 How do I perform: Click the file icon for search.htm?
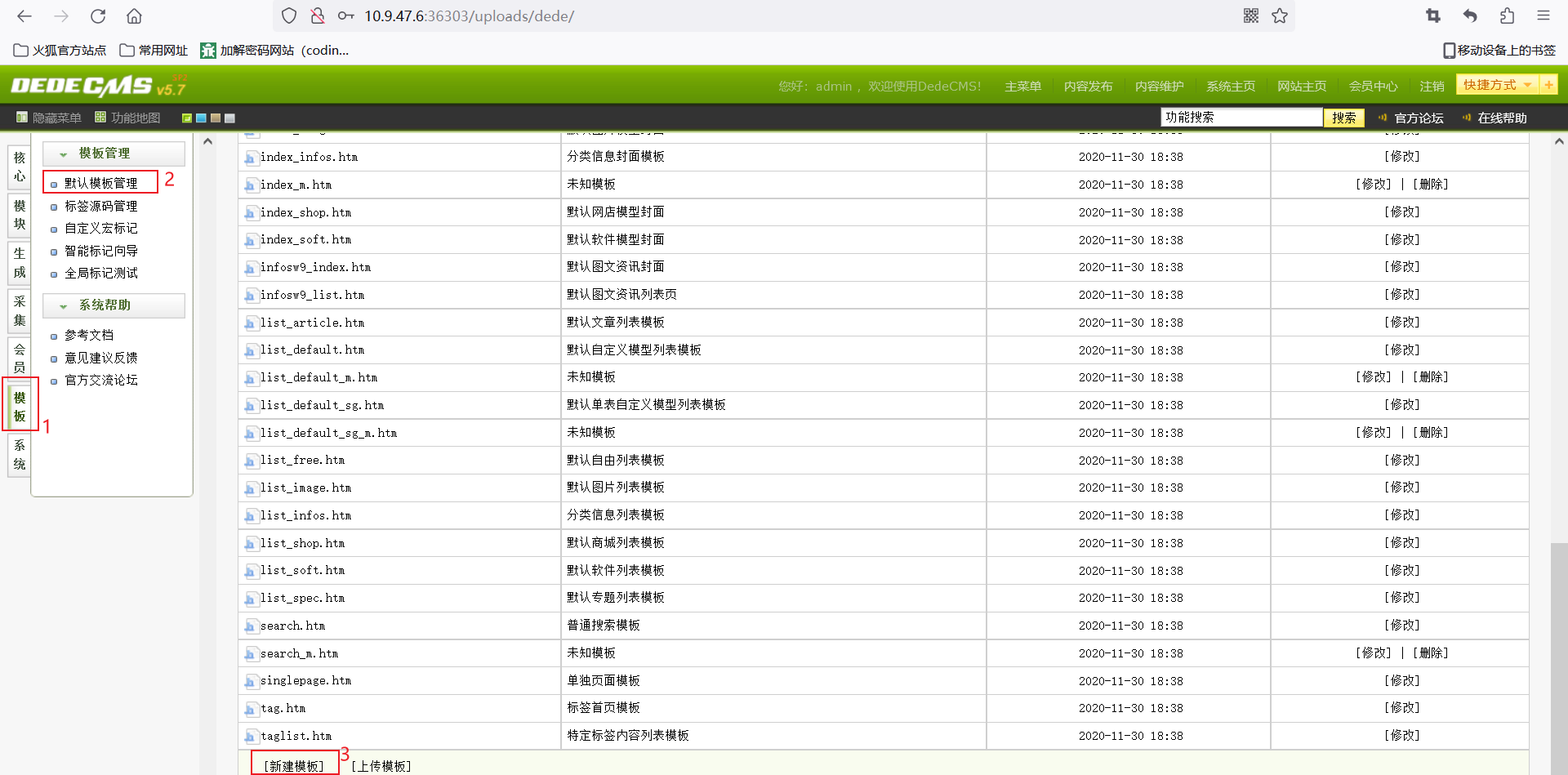pos(251,626)
